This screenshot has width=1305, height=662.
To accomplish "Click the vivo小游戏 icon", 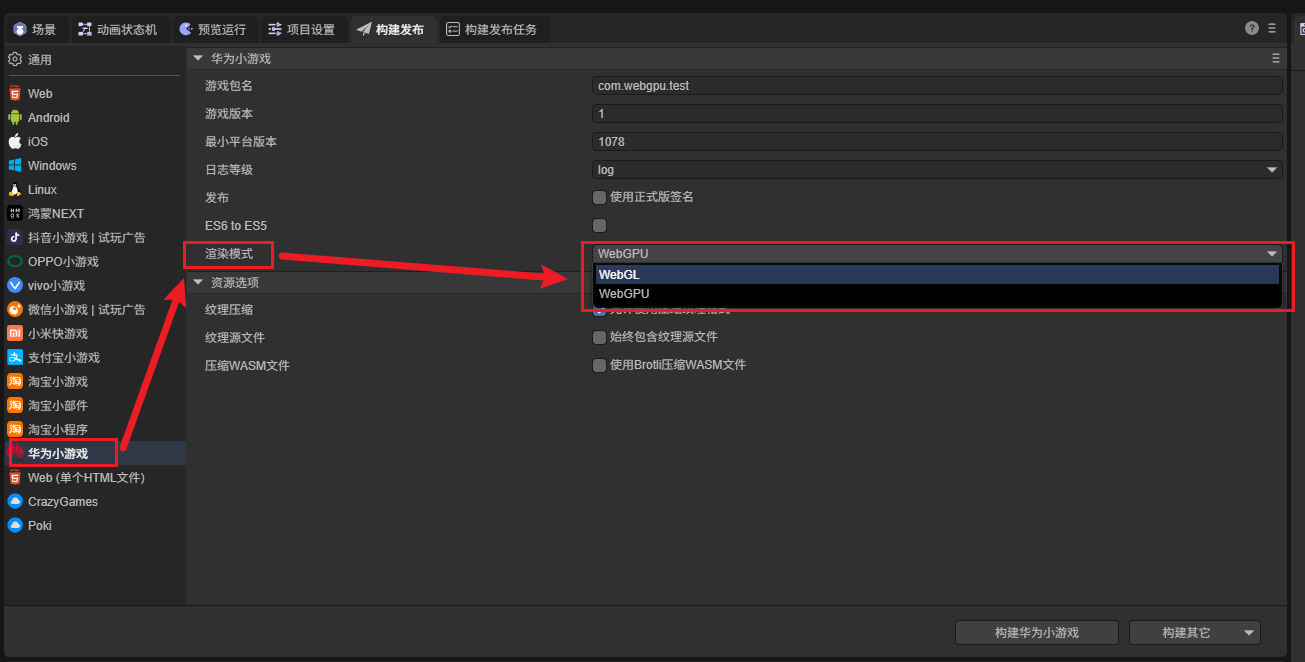I will click(15, 285).
